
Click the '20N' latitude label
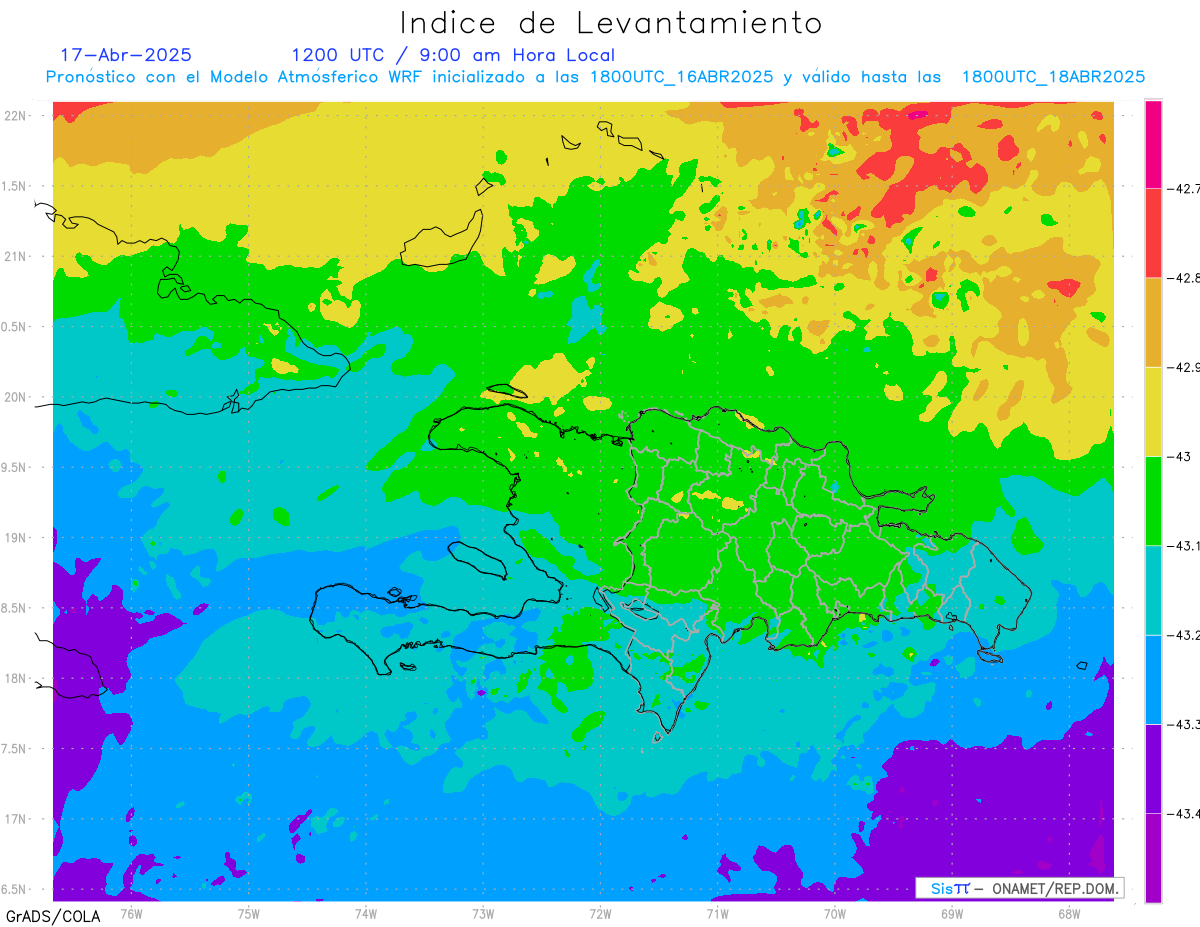tap(14, 397)
